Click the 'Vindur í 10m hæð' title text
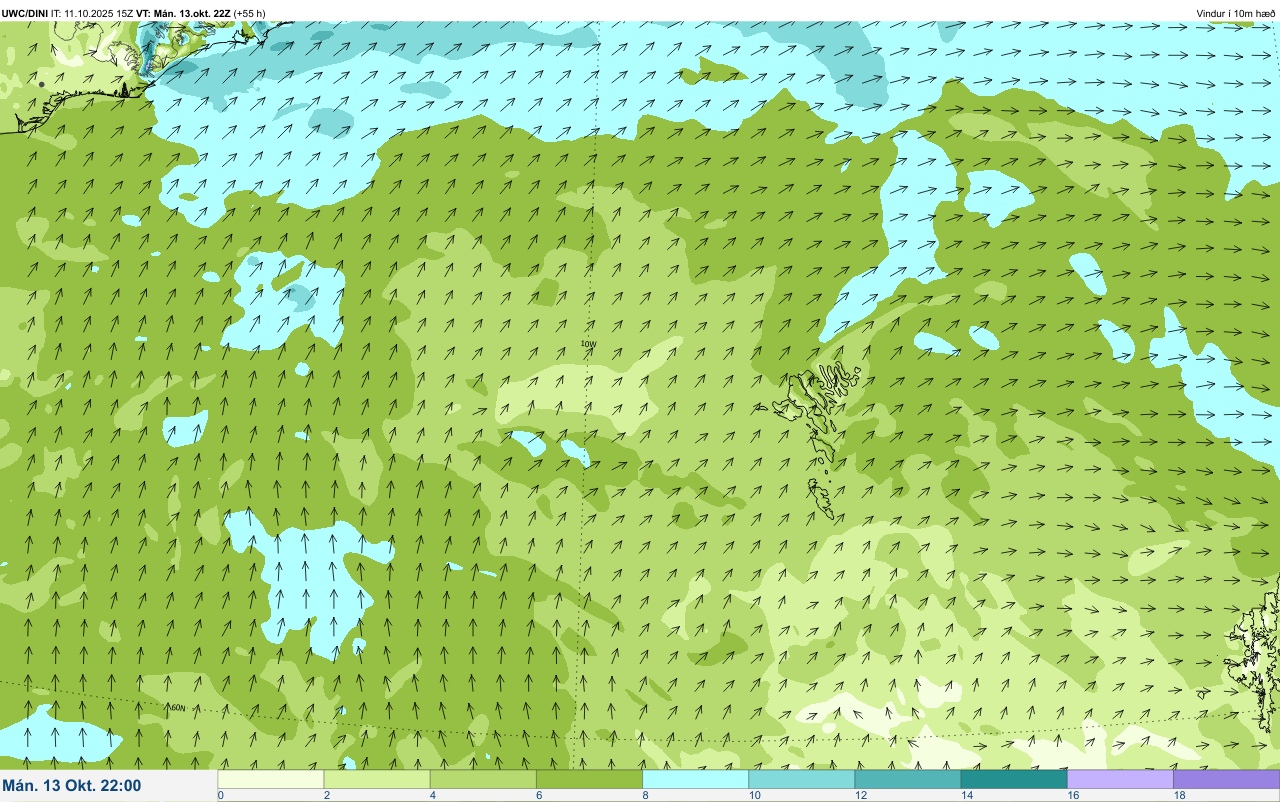The width and height of the screenshot is (1280, 802). [1235, 13]
